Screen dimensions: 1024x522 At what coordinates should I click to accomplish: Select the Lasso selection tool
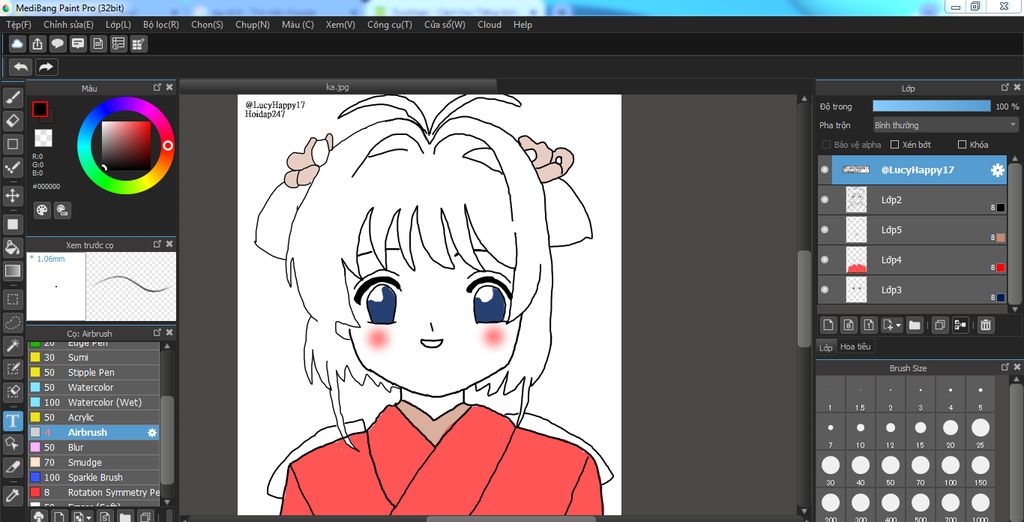pyautogui.click(x=12, y=322)
